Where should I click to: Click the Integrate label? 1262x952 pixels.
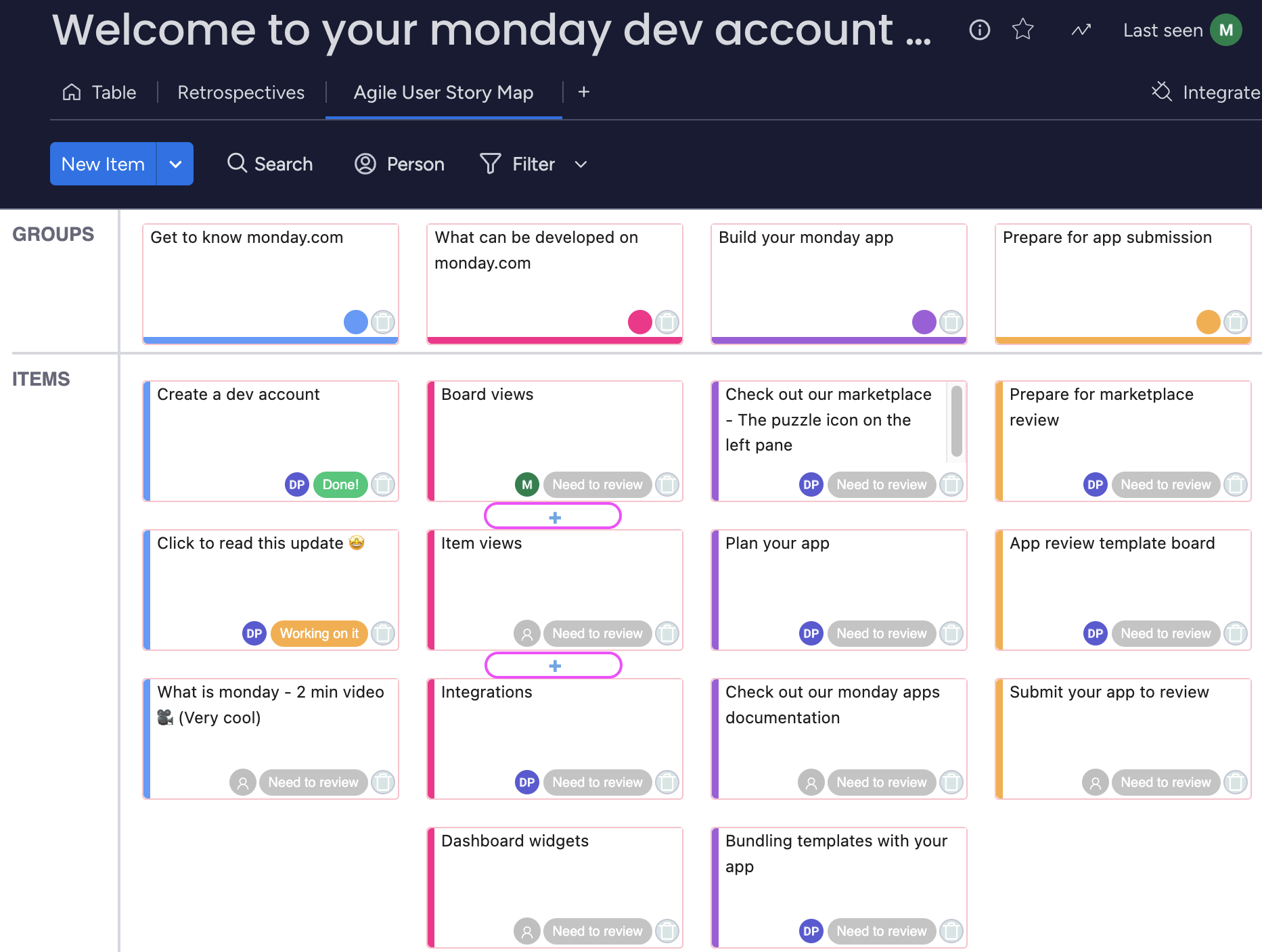1221,92
